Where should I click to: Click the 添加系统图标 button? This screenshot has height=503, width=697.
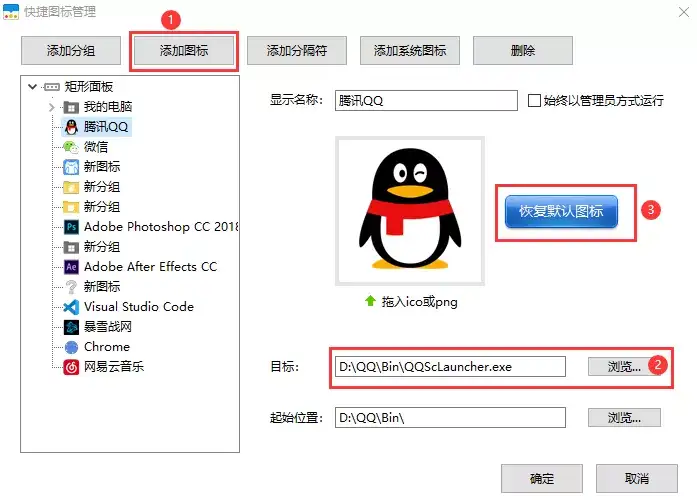410,51
